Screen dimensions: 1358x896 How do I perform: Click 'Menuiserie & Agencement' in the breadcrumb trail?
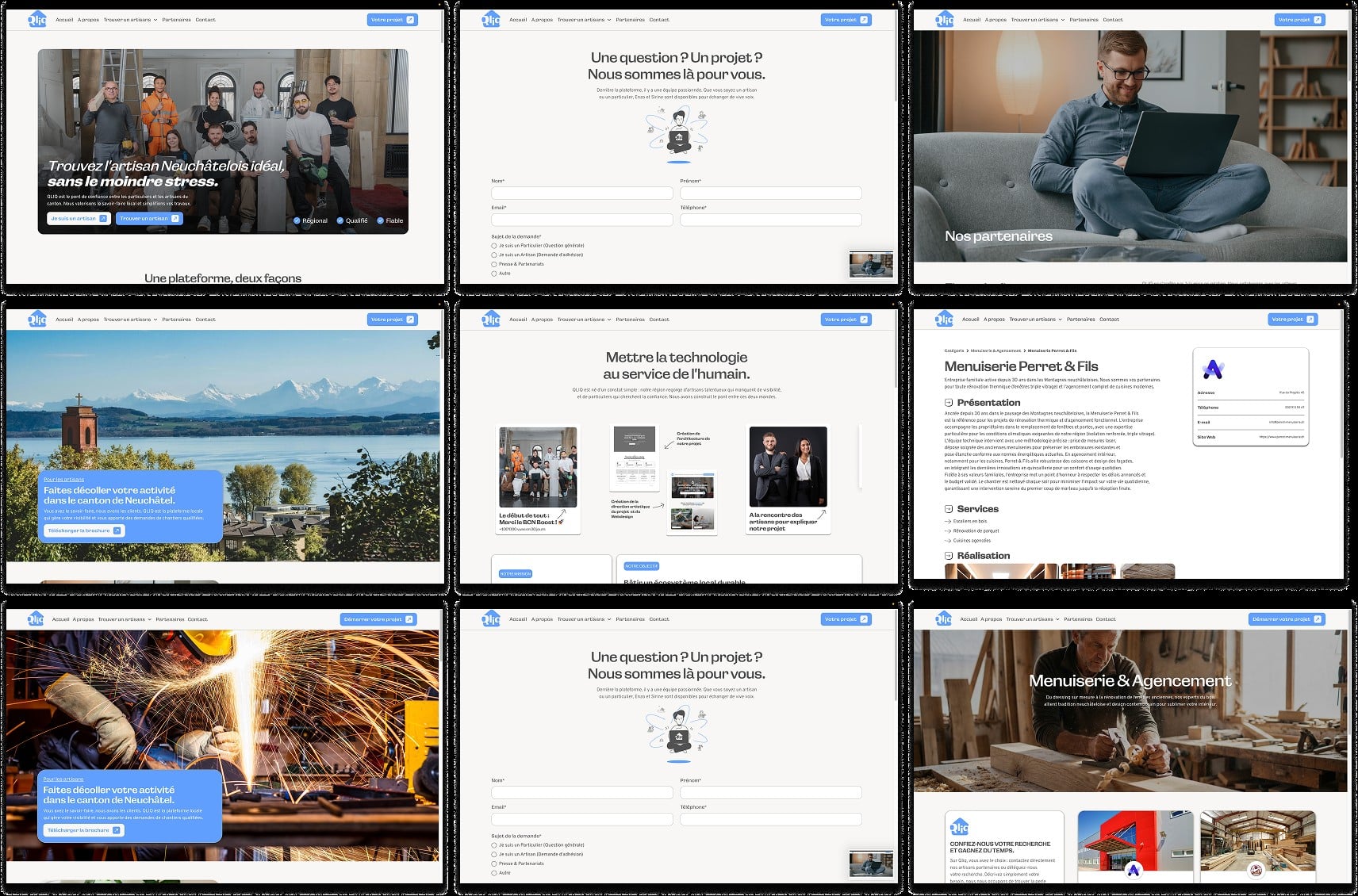[995, 350]
